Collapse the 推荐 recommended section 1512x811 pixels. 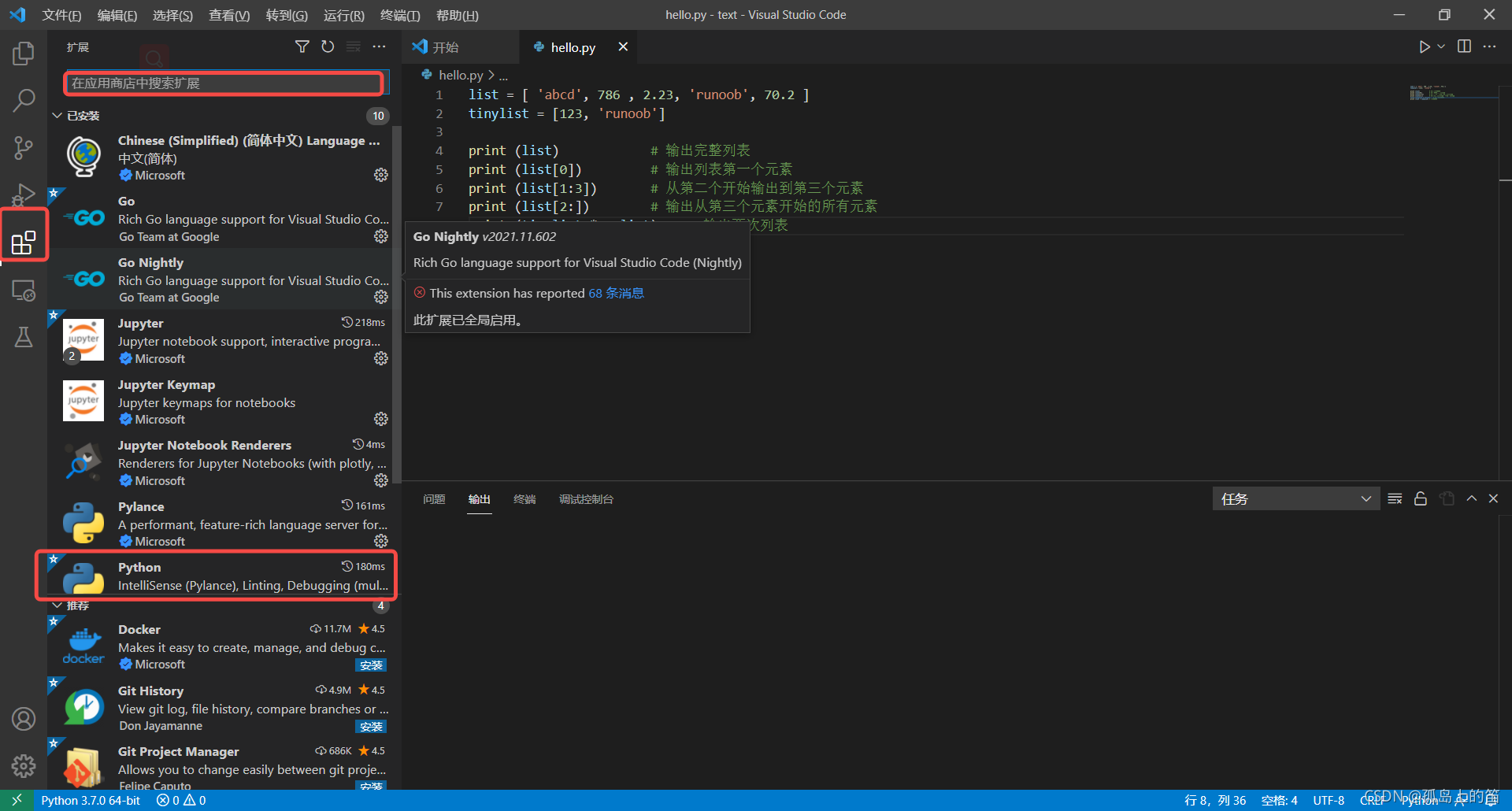[57, 605]
